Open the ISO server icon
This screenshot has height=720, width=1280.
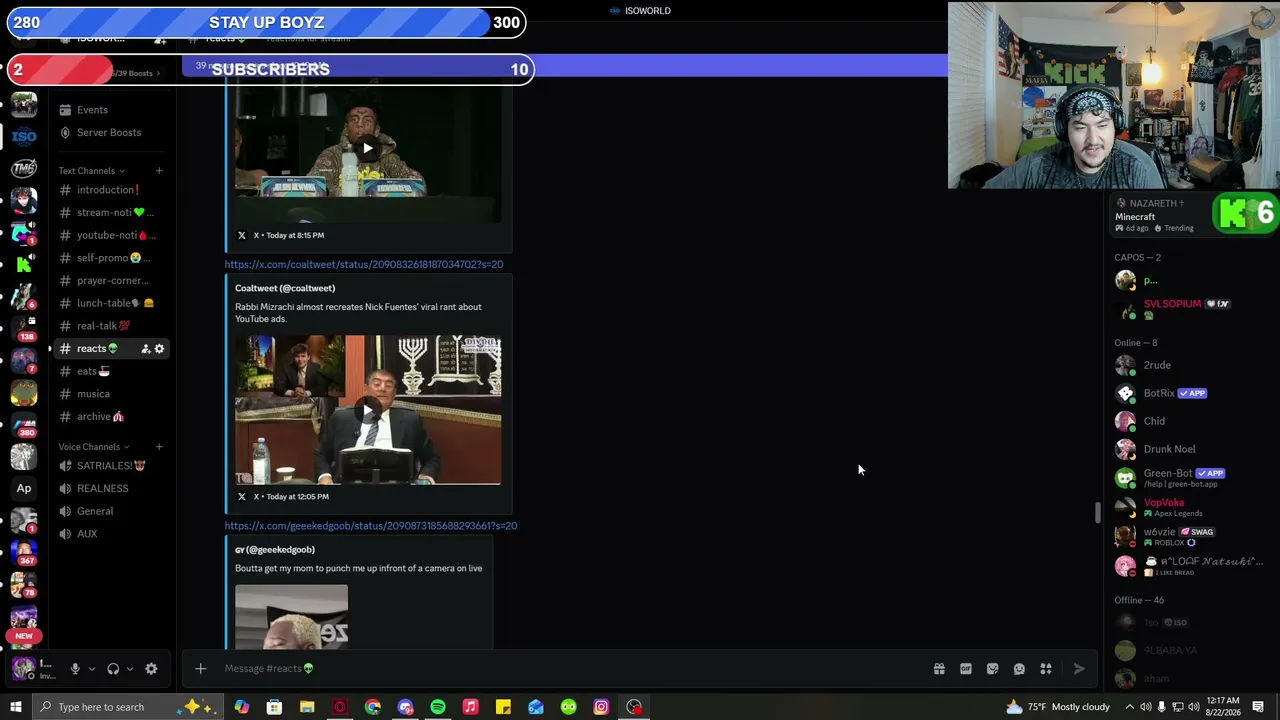point(24,137)
